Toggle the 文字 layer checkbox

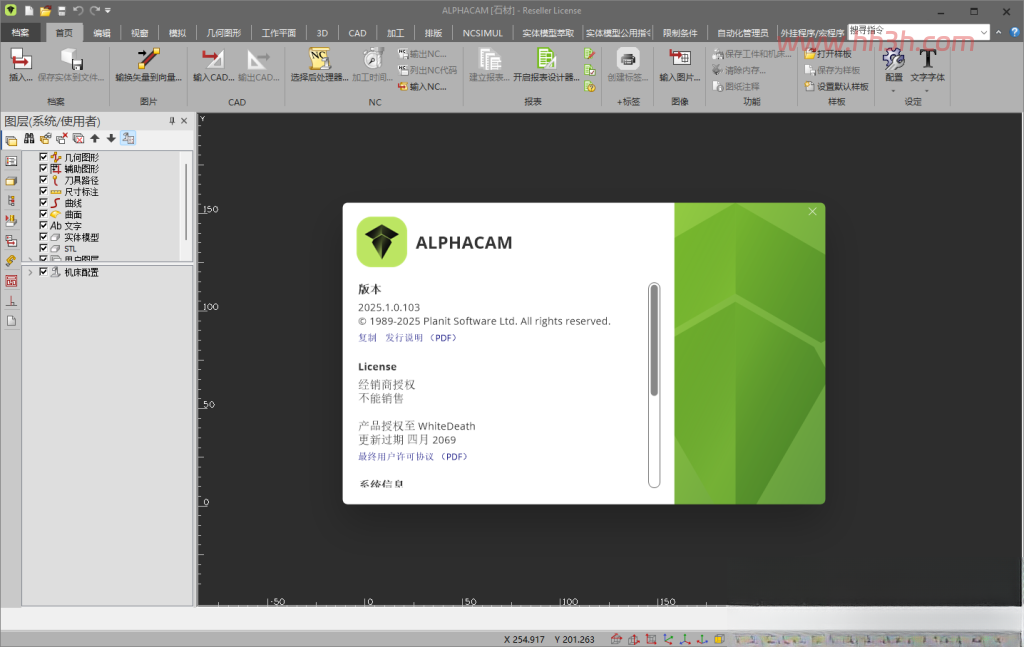pyautogui.click(x=43, y=225)
